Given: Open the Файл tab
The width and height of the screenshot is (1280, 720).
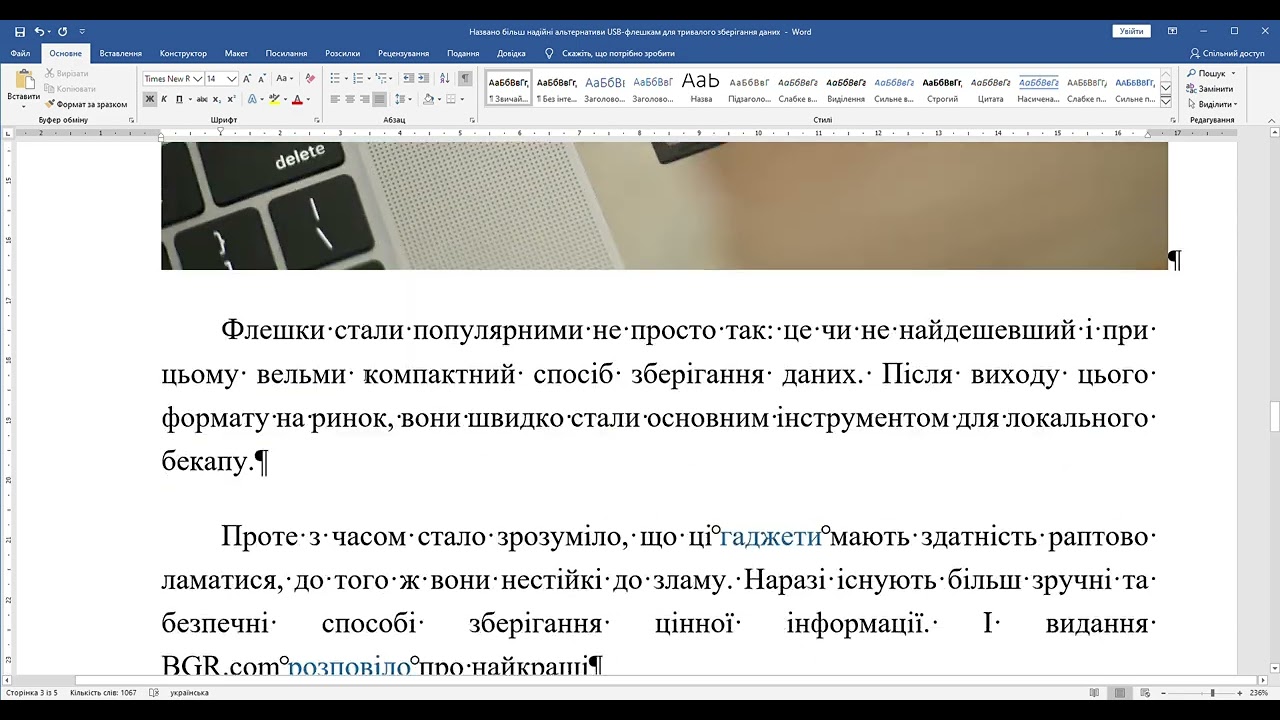Looking at the screenshot, I should 20,53.
